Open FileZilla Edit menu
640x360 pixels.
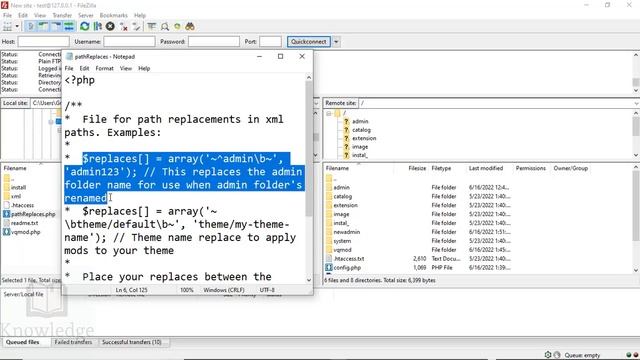23,15
